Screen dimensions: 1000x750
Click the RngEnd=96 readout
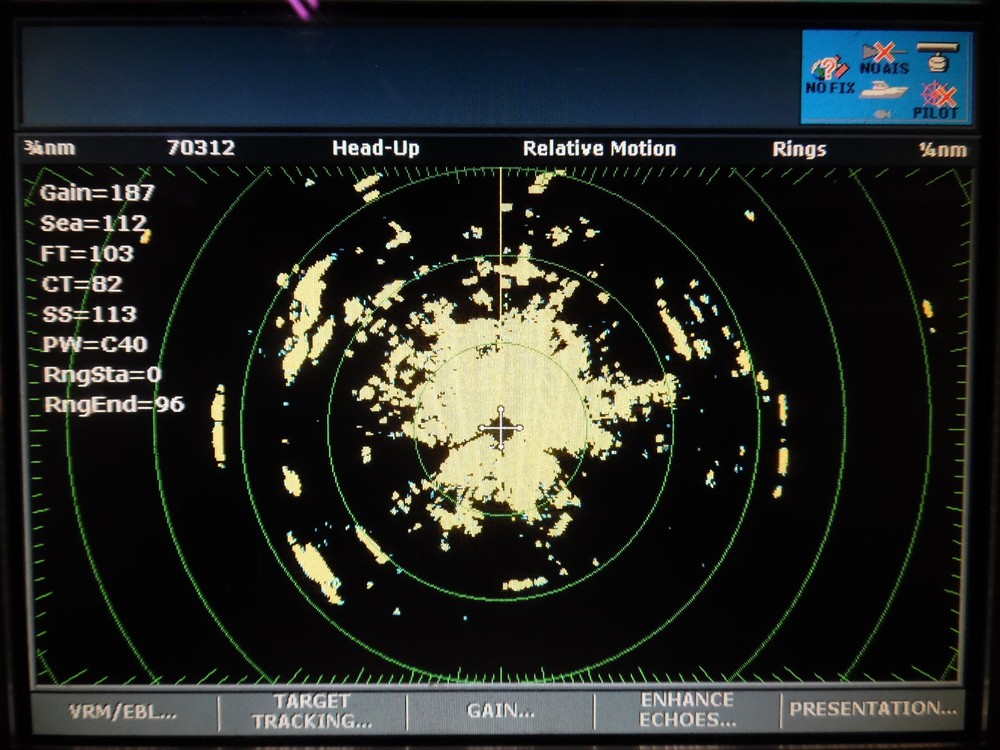(114, 404)
